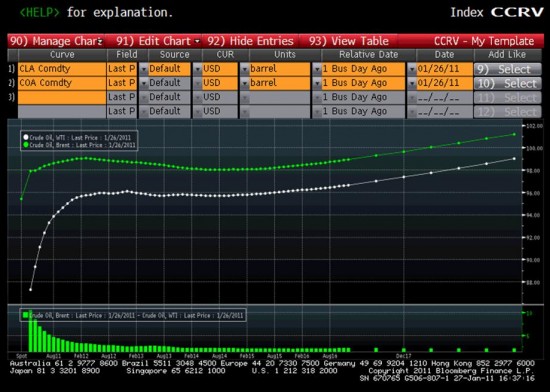The height and width of the screenshot is (392, 550).
Task: Click the 01/26/11 date field for COA Comdty
Action: [444, 83]
